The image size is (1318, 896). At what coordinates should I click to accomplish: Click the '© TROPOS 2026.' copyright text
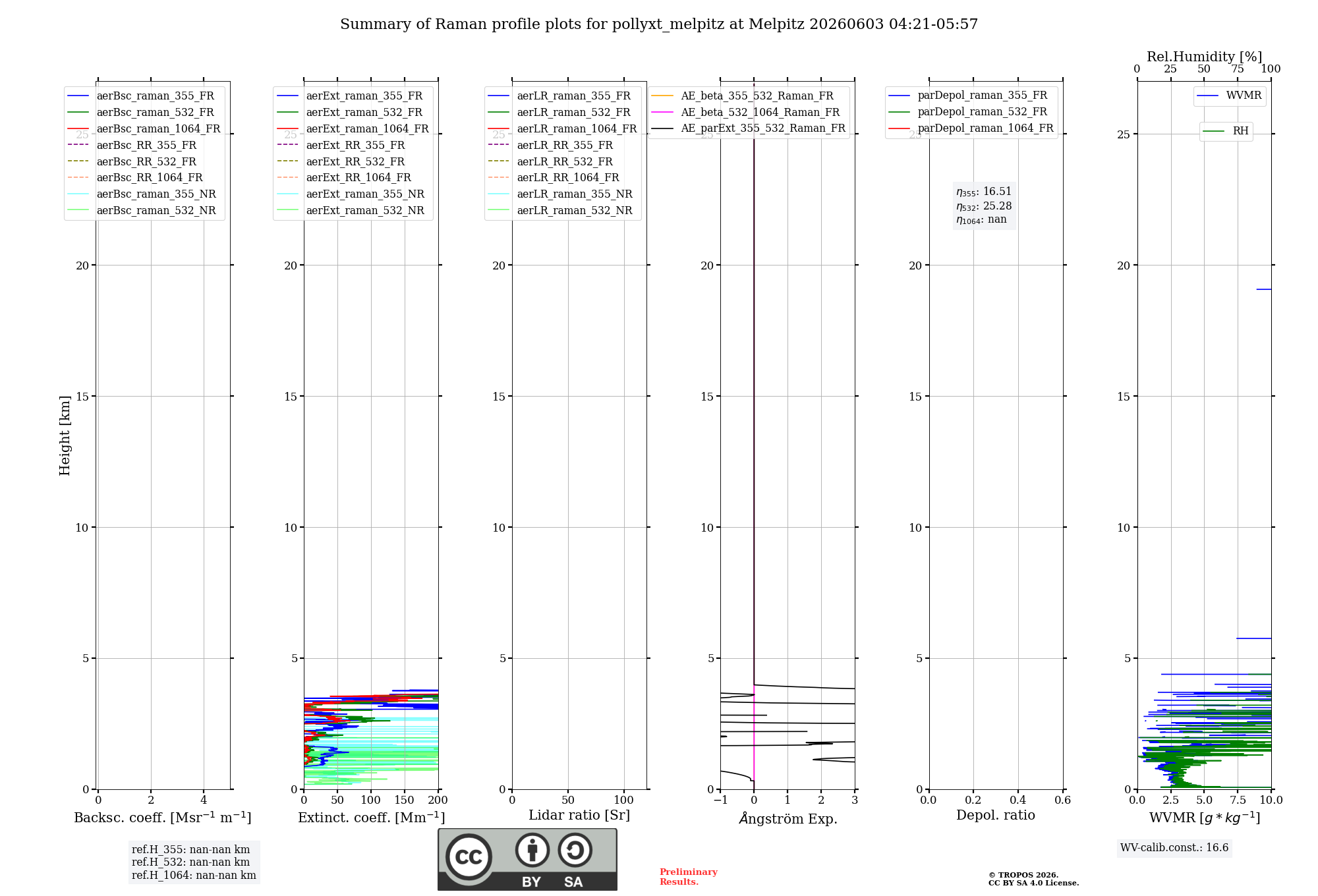pos(1023,876)
